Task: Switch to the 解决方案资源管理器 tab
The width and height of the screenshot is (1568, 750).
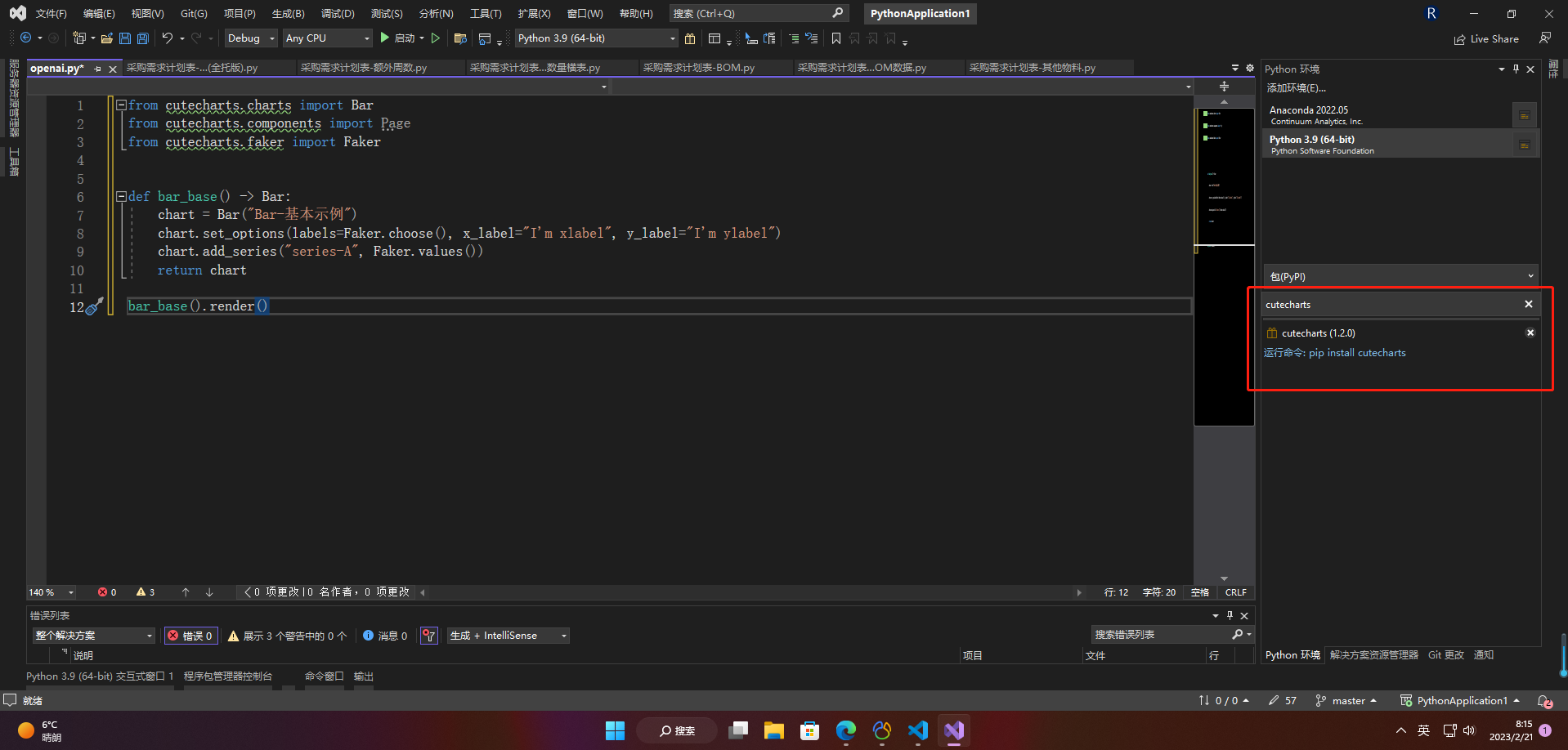Action: click(1374, 655)
